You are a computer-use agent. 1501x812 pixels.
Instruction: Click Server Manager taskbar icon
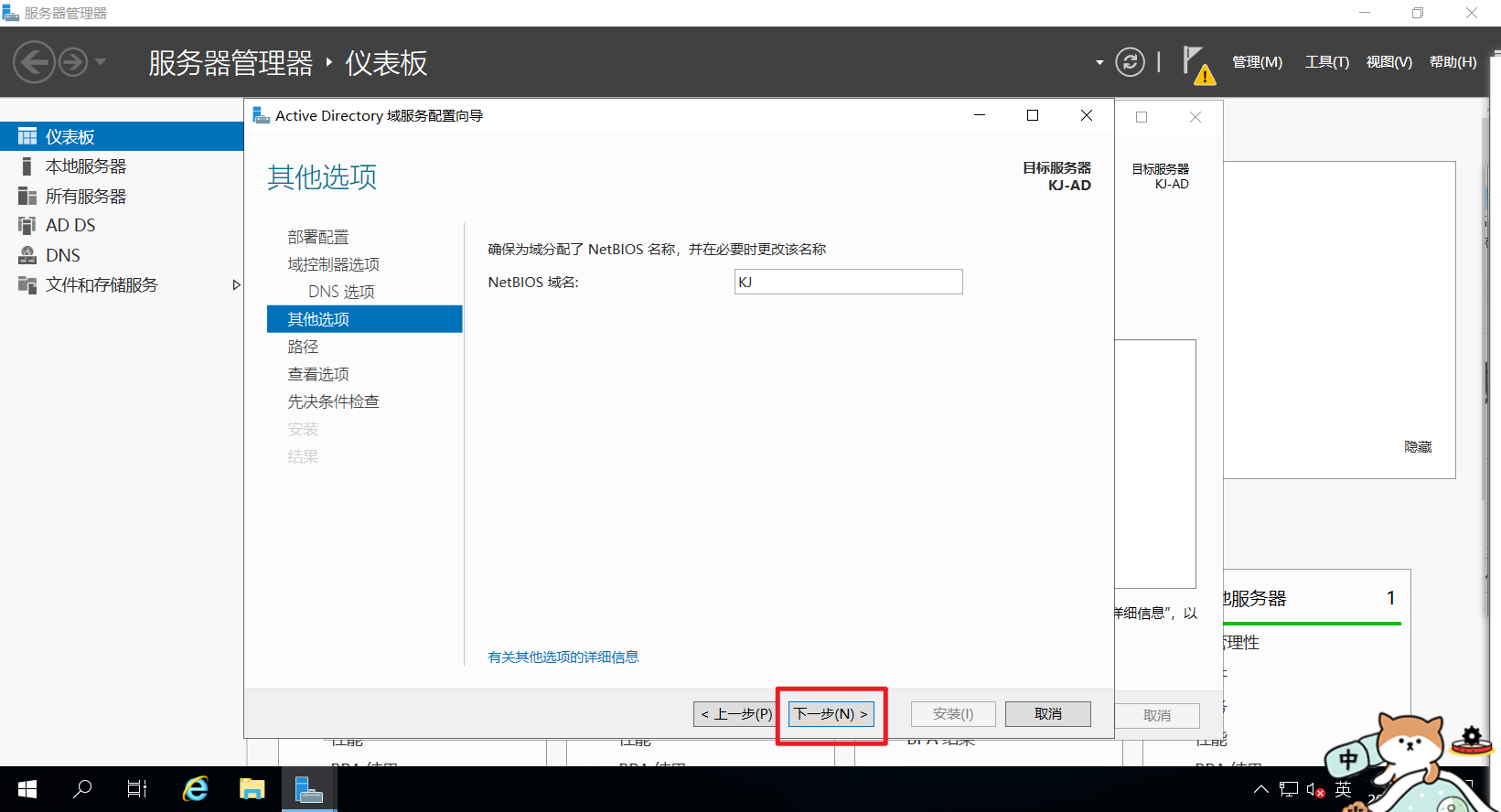[x=309, y=789]
